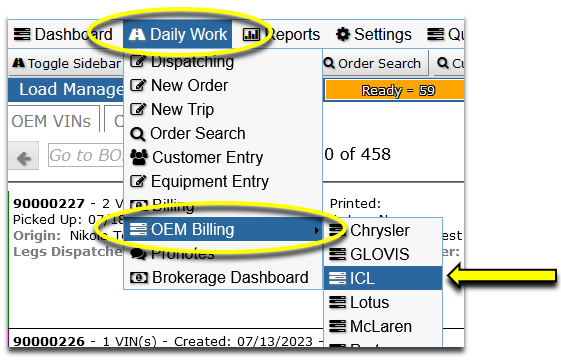Viewport: 561px width, 360px height.
Task: Click the New Order edit icon
Action: click(138, 86)
